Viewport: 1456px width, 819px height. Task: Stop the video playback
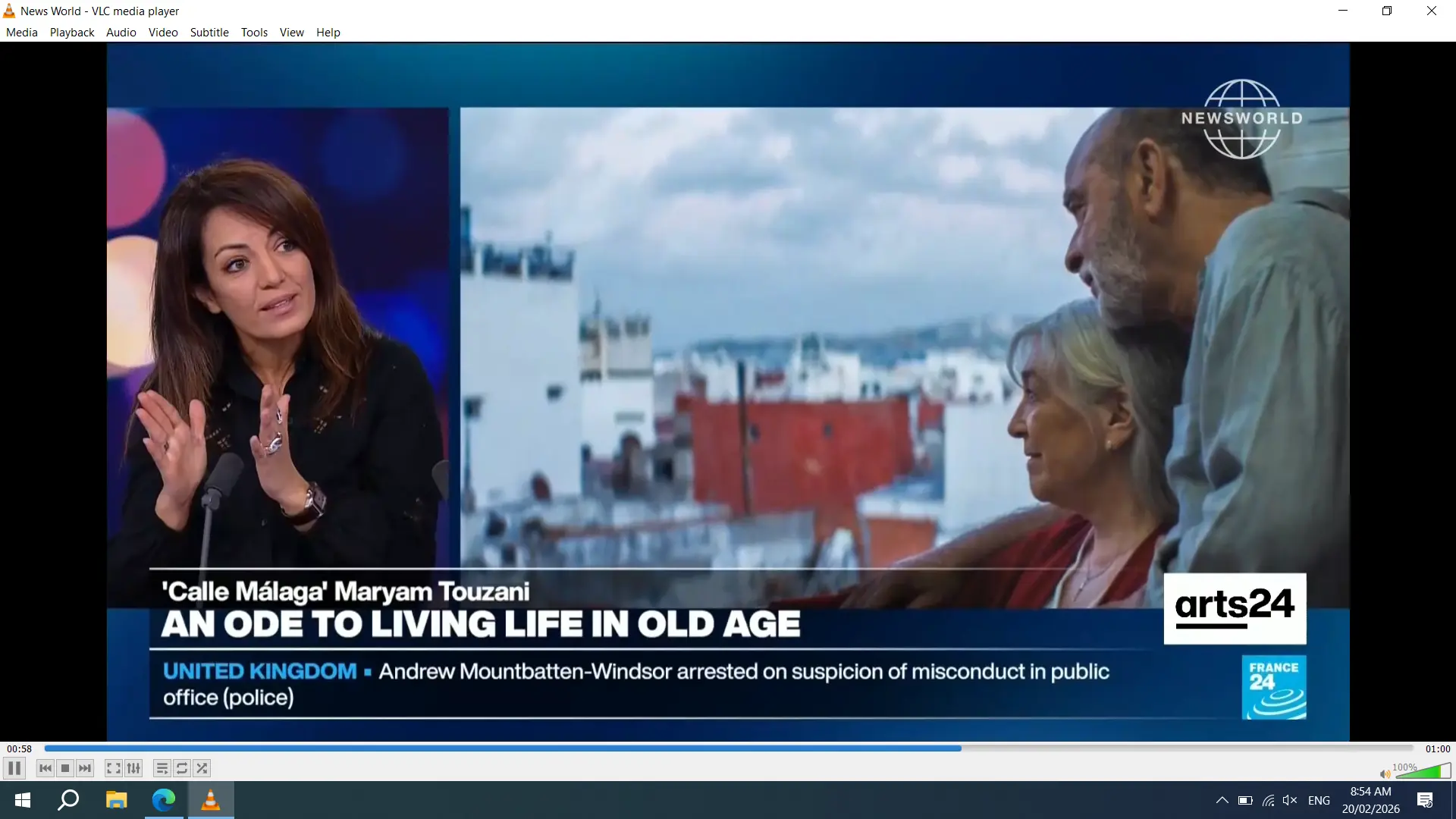pos(65,768)
